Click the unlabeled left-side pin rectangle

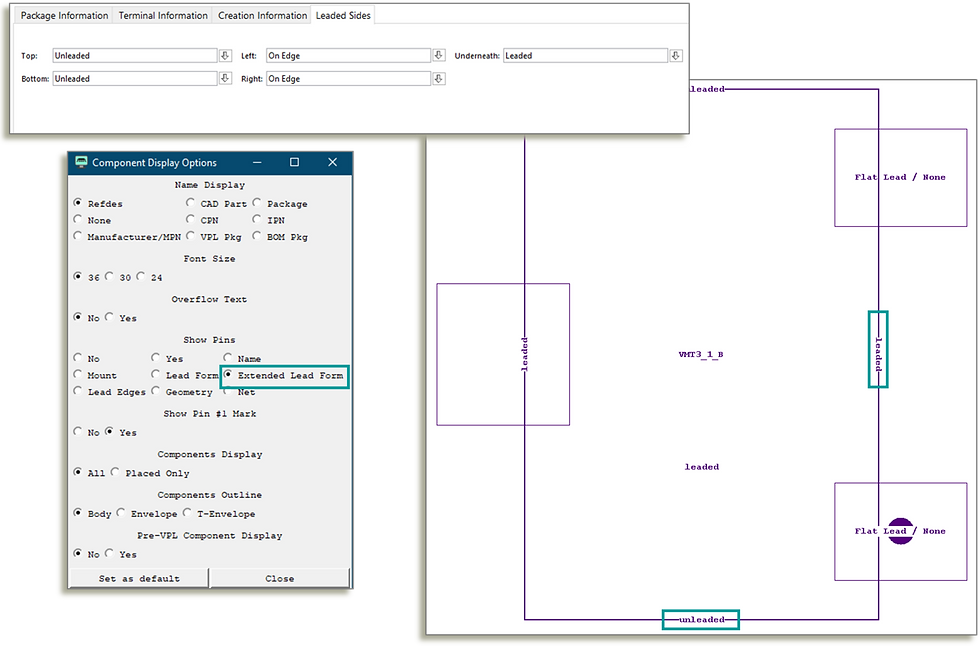coord(503,354)
